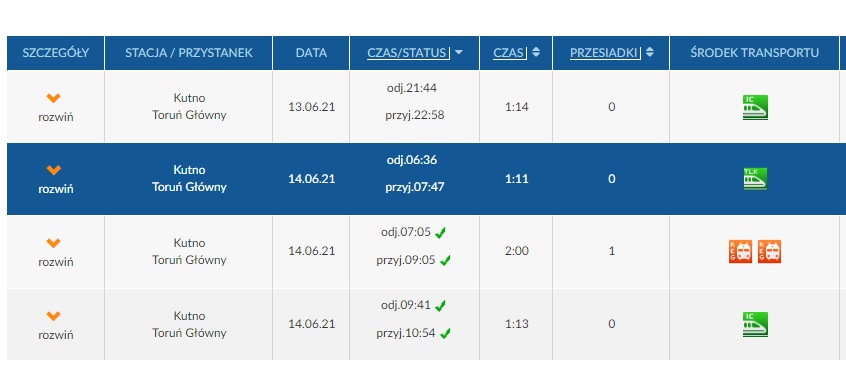Click the IC train icon for 21:44 departure

click(x=755, y=107)
